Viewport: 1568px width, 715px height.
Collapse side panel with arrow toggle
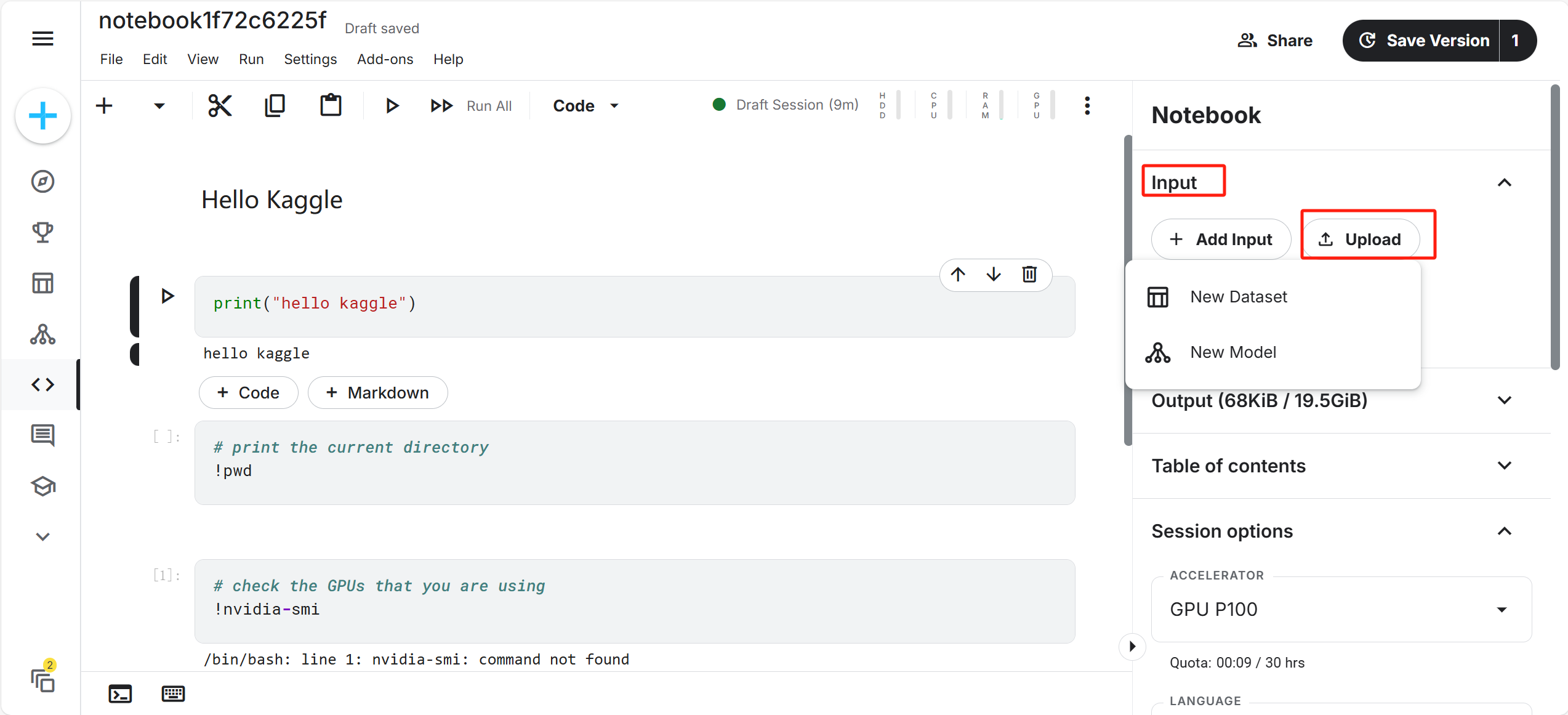[1132, 647]
